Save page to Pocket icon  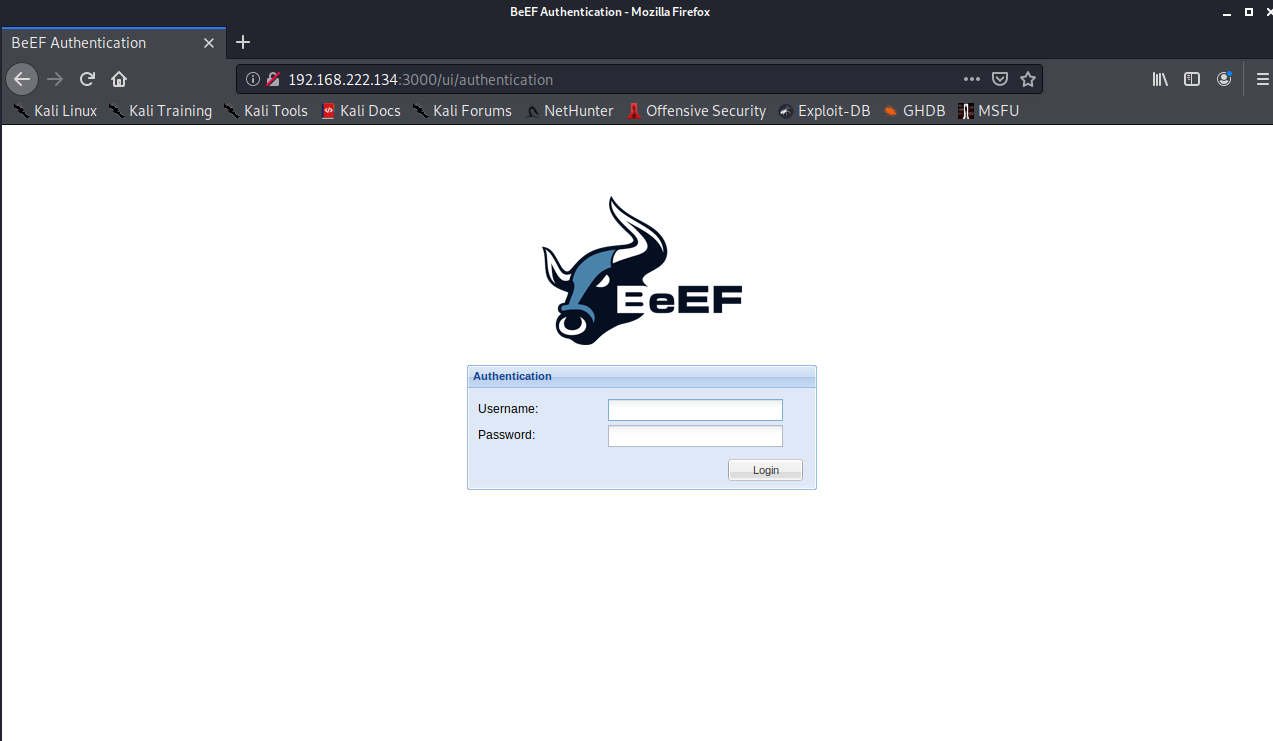(x=1000, y=79)
